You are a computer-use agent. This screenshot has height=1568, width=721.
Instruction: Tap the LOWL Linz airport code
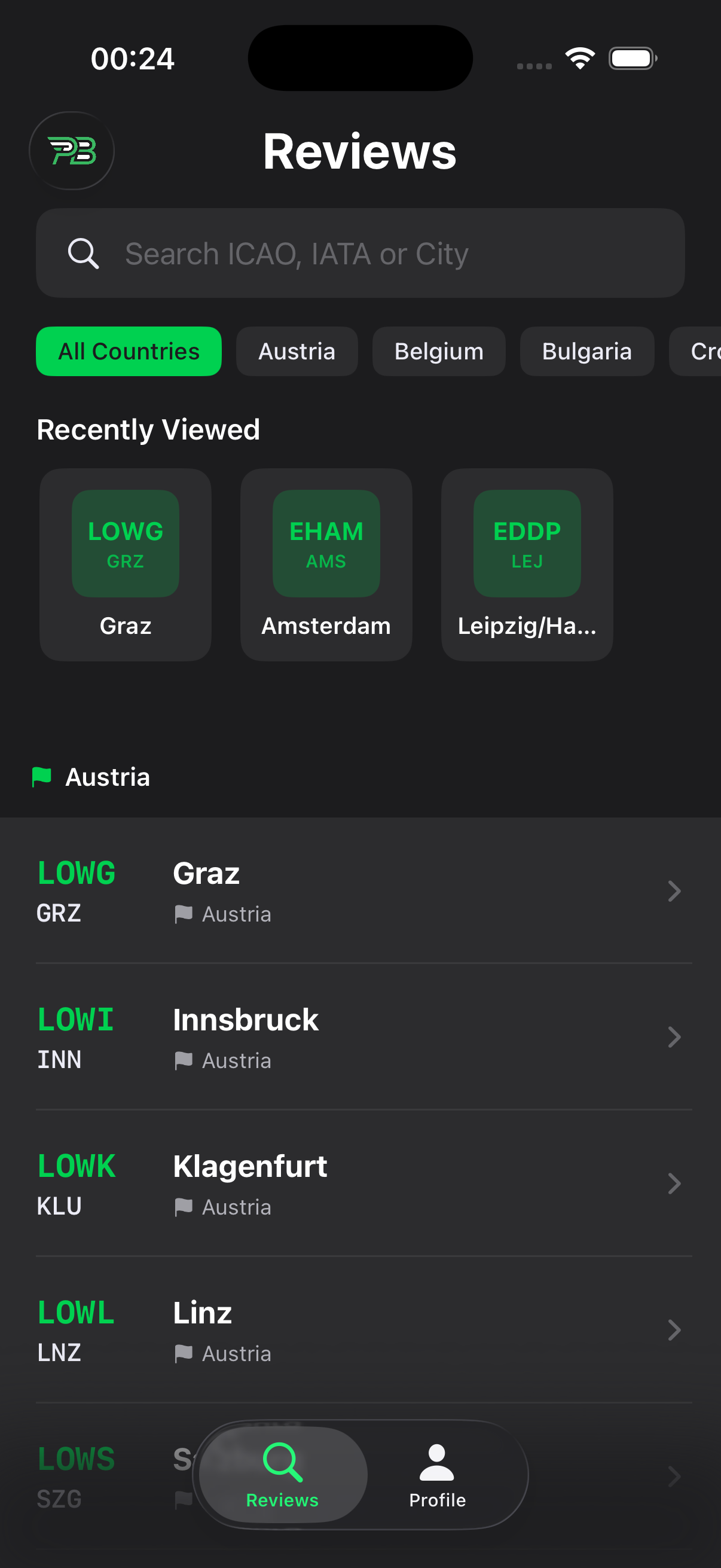(76, 1313)
